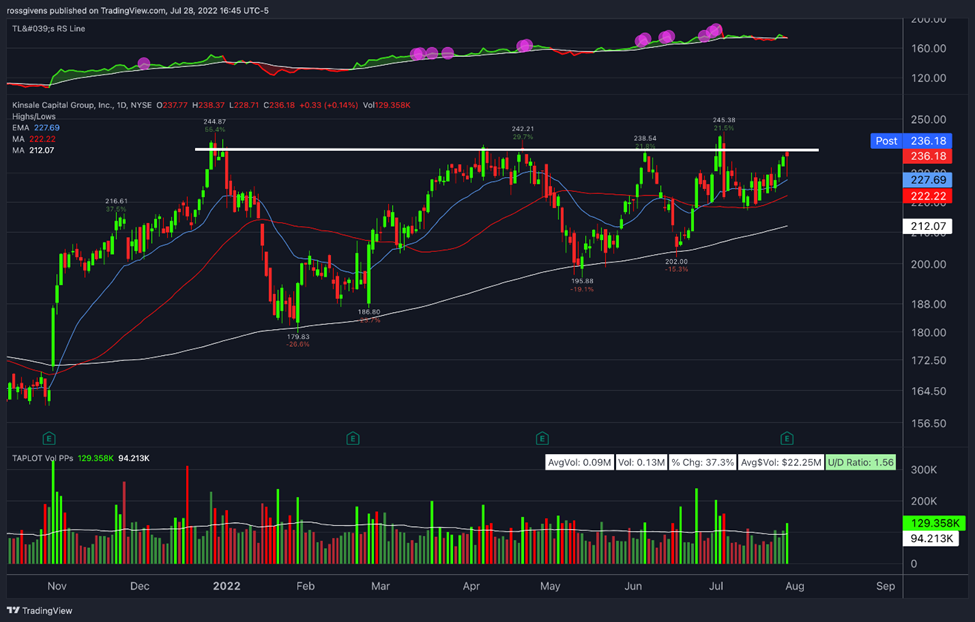Image resolution: width=975 pixels, height=622 pixels.
Task: Click the earnings E marker just before Aug
Action: click(x=787, y=439)
